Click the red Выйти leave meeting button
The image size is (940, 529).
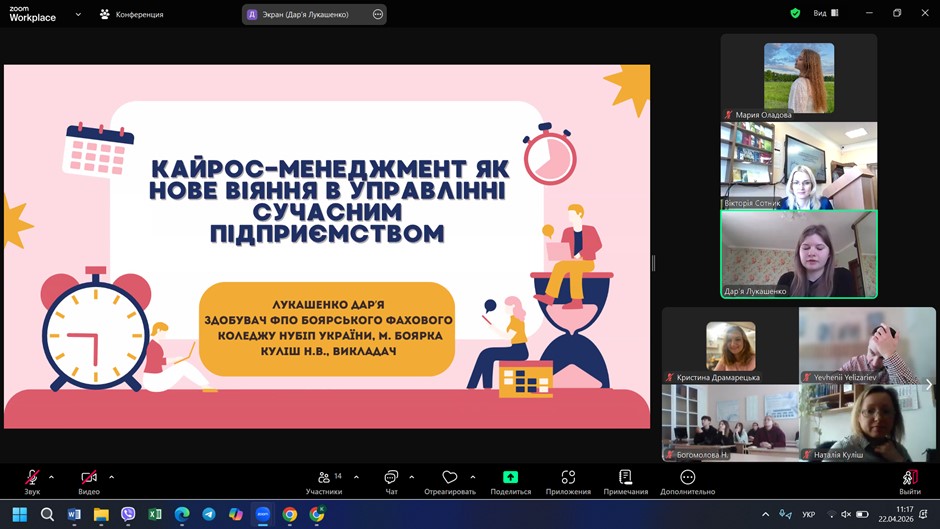click(x=909, y=478)
